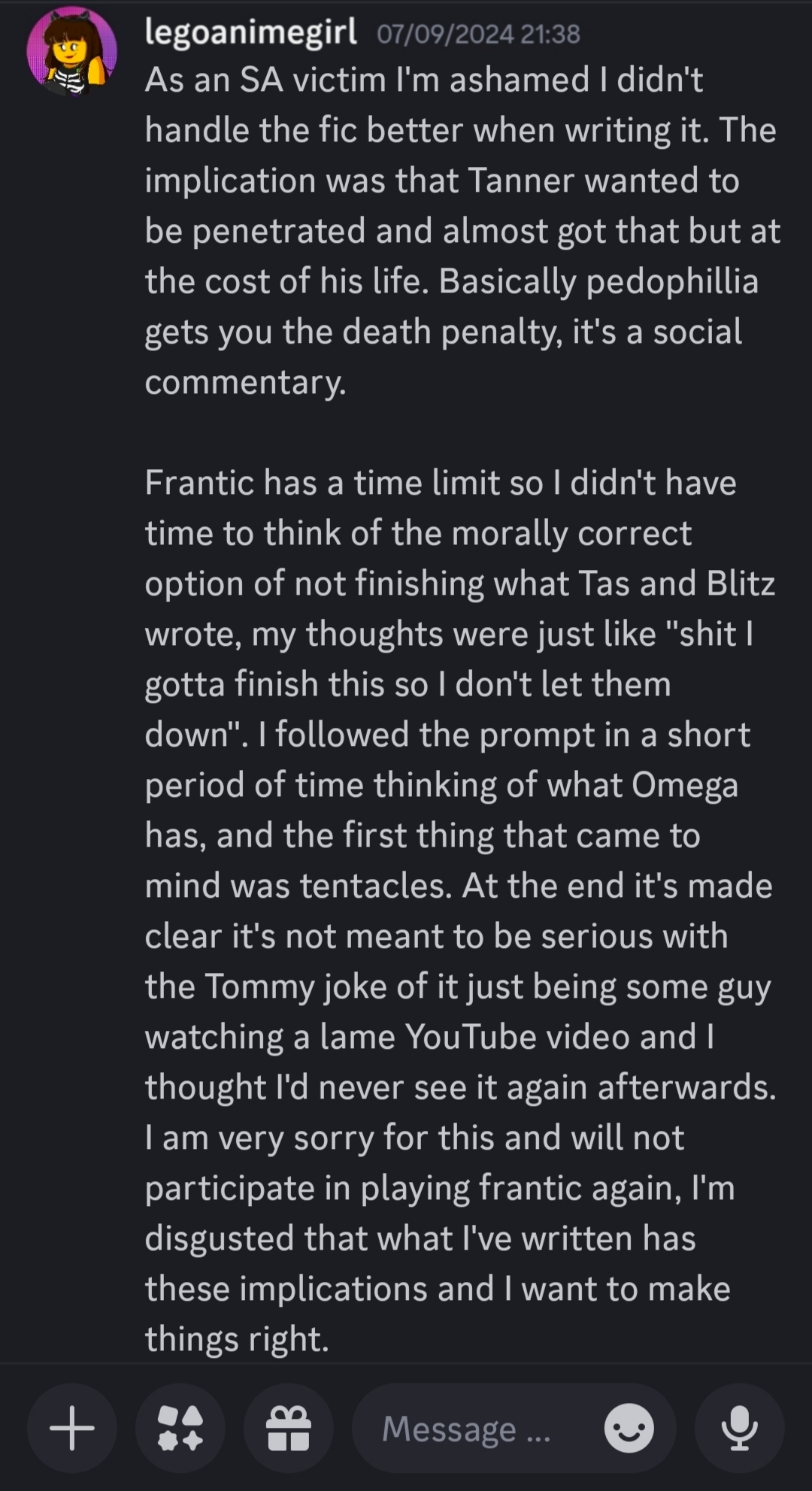Tap the name "Blitz" in the message

point(741,583)
